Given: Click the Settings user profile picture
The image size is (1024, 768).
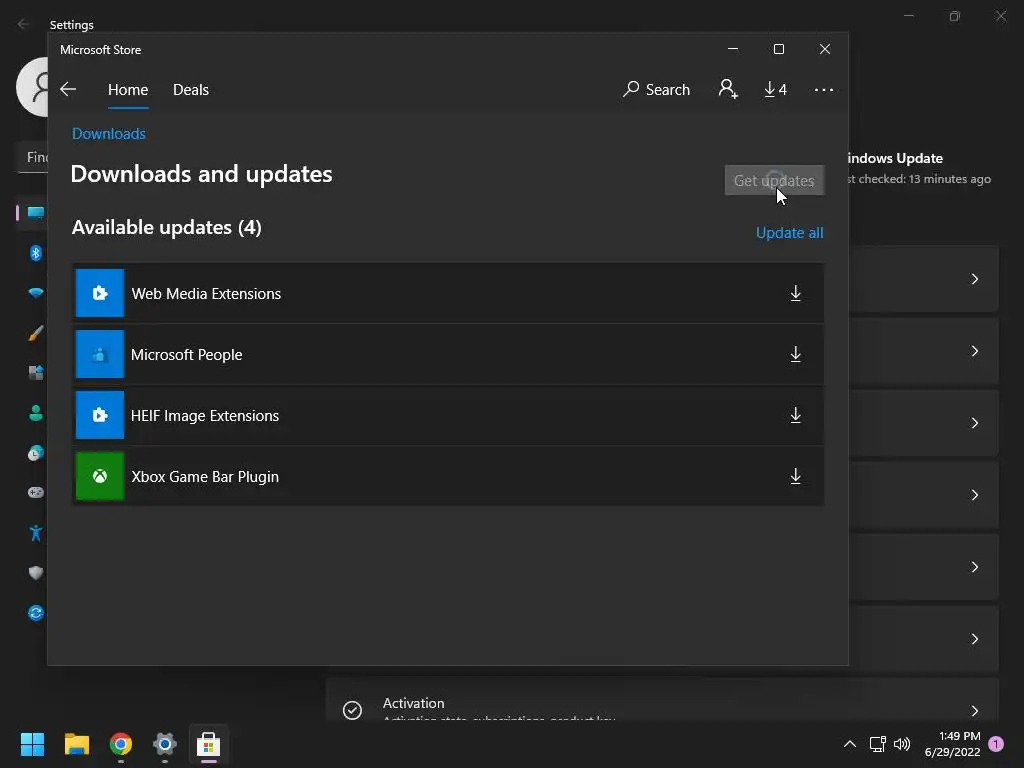Looking at the screenshot, I should (x=32, y=87).
